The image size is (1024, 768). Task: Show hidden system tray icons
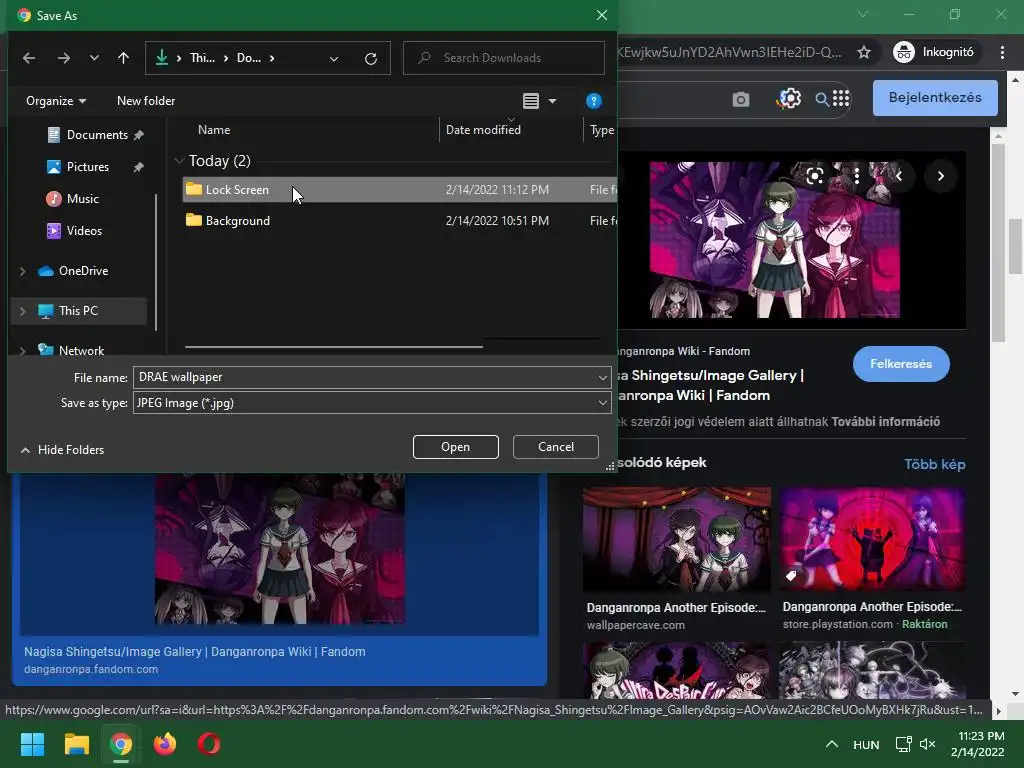tap(832, 744)
